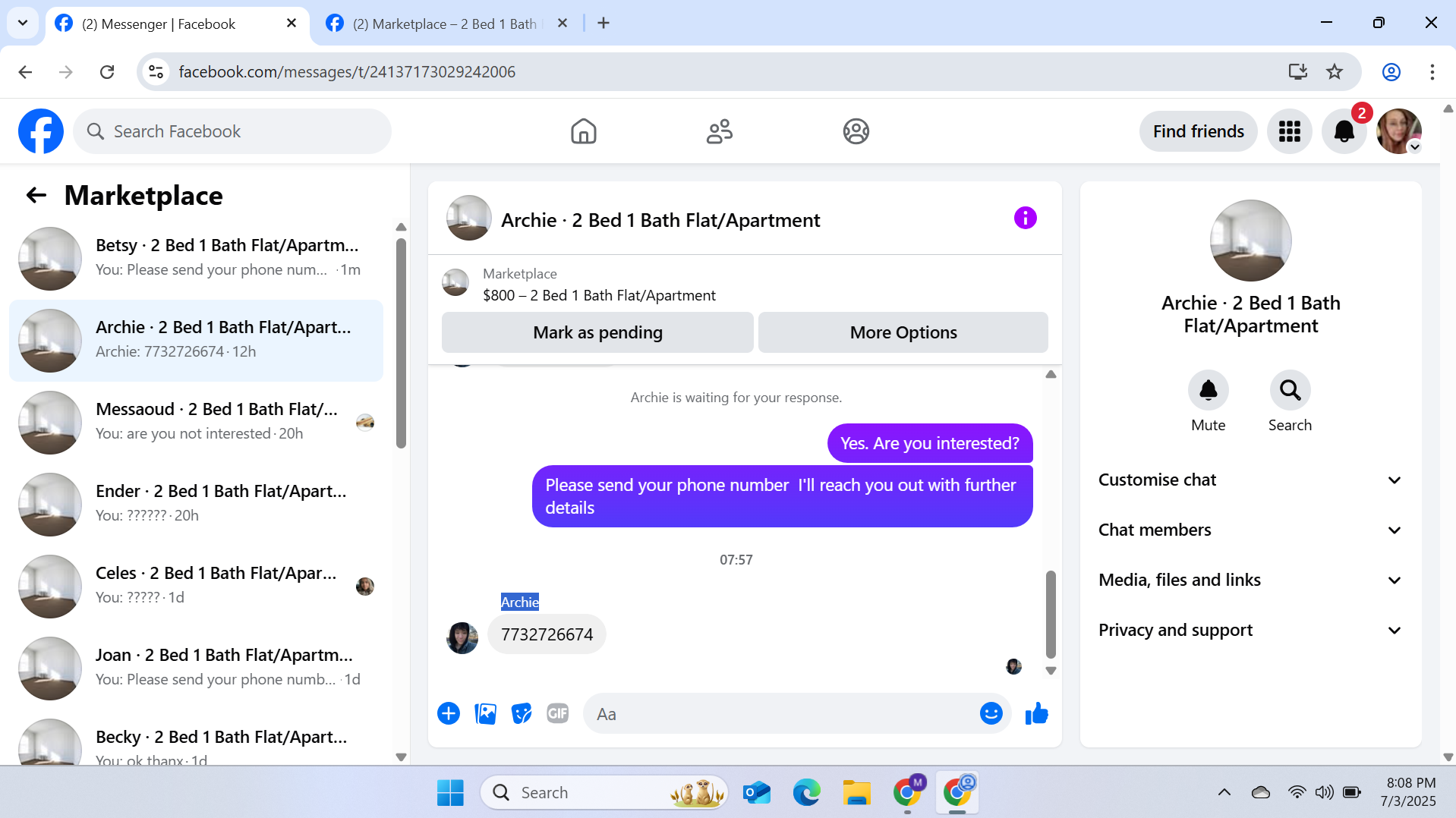Open Betsy's 2 Bed 1 Bath conversation
This screenshot has height=818, width=1456.
click(x=196, y=258)
